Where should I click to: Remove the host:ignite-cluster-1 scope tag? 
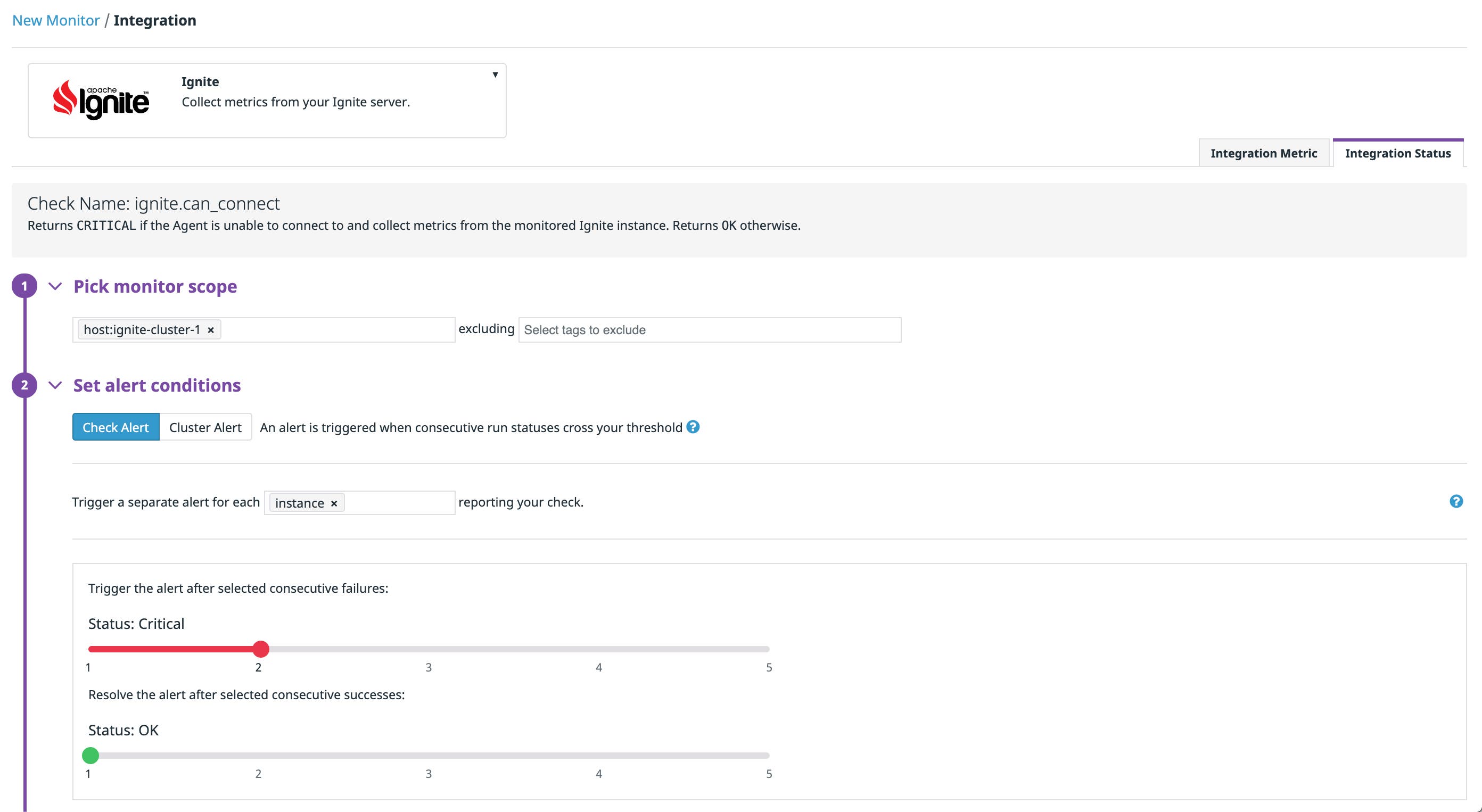[x=211, y=329]
